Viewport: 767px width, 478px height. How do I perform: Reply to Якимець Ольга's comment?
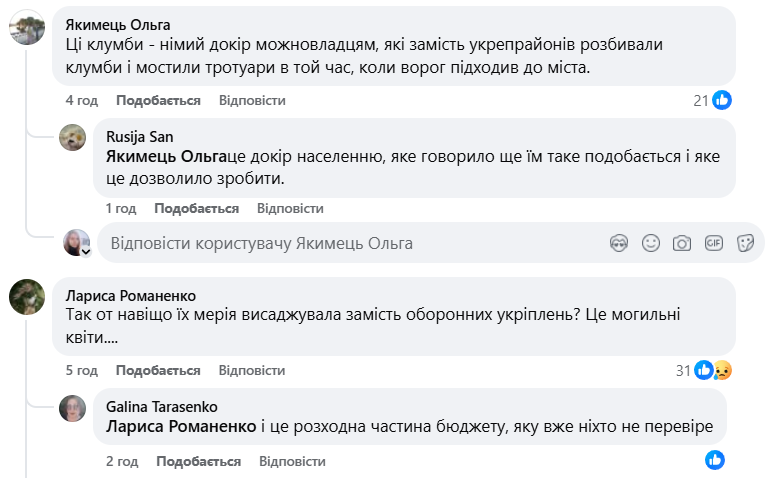pos(252,100)
